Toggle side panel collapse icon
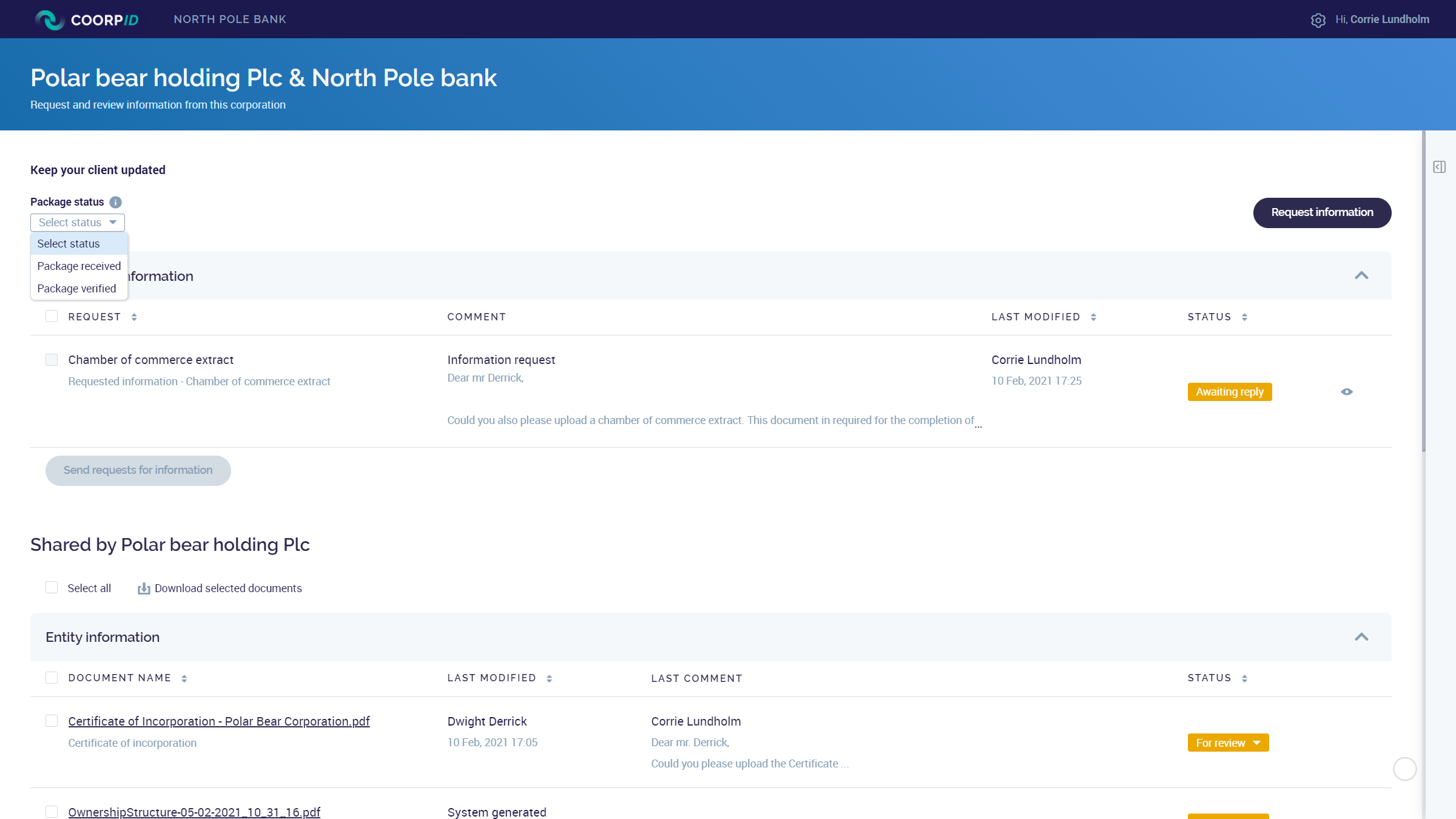 [1439, 167]
